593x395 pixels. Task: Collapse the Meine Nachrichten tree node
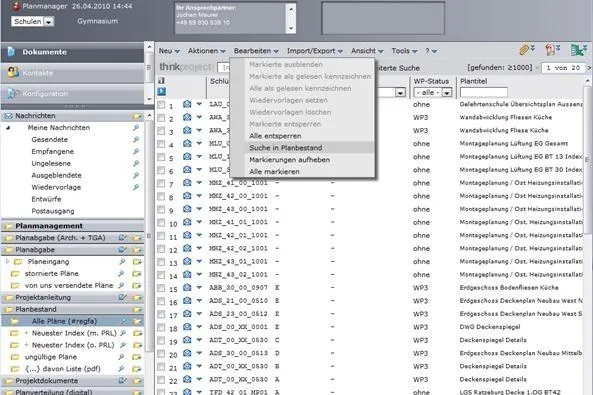[8, 128]
